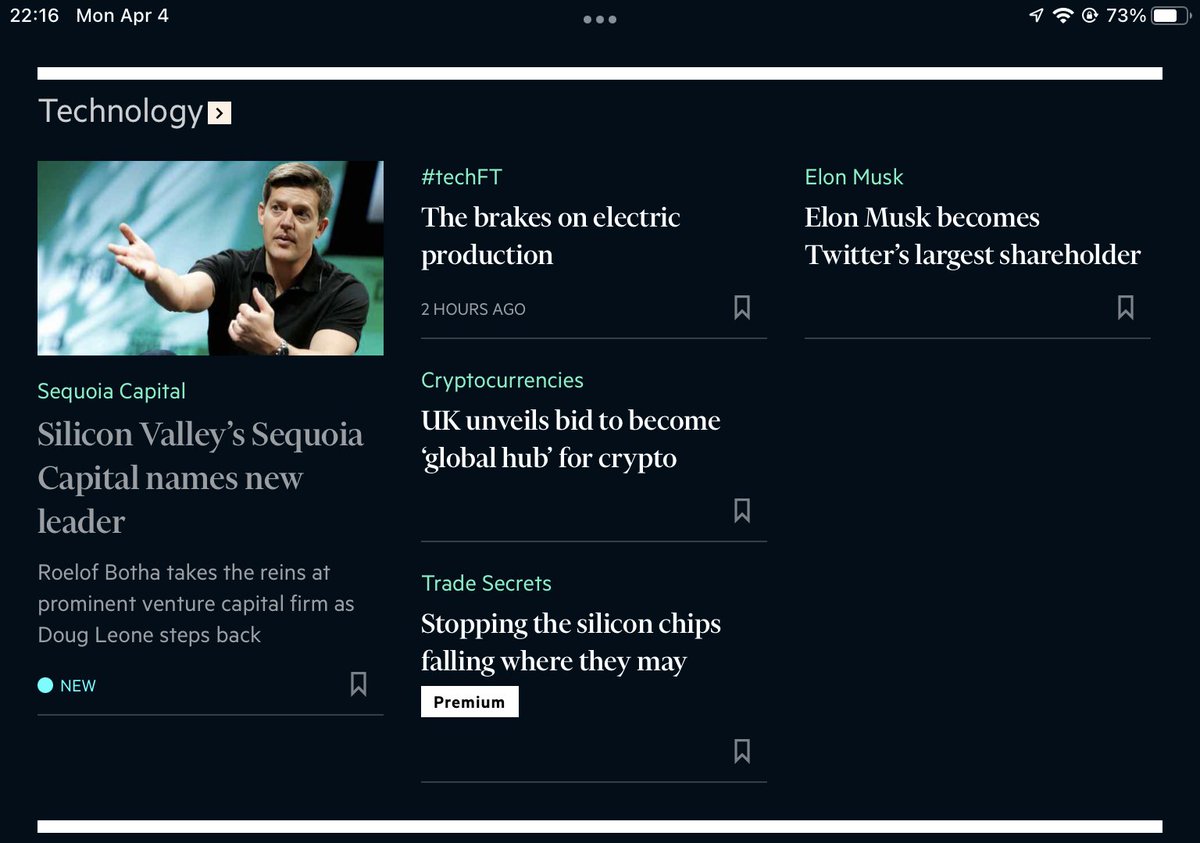
Task: Open the Technology section arrow
Action: pos(220,113)
